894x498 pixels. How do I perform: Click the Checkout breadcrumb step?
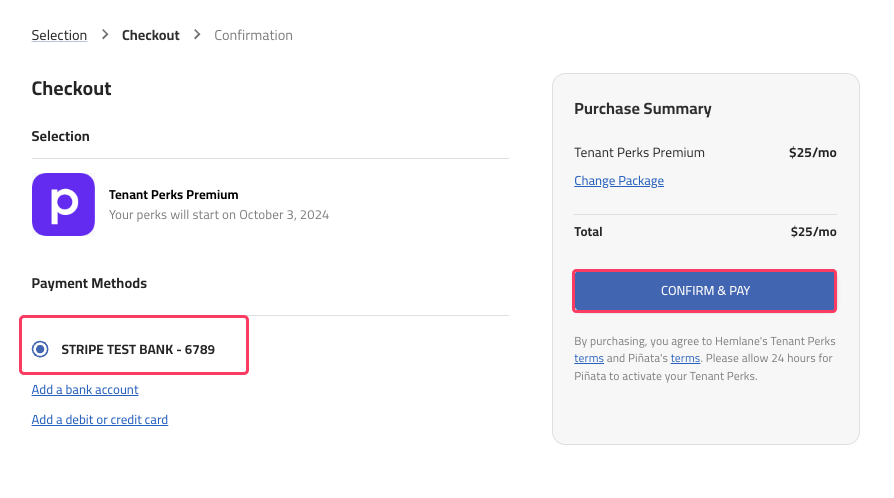pyautogui.click(x=151, y=35)
